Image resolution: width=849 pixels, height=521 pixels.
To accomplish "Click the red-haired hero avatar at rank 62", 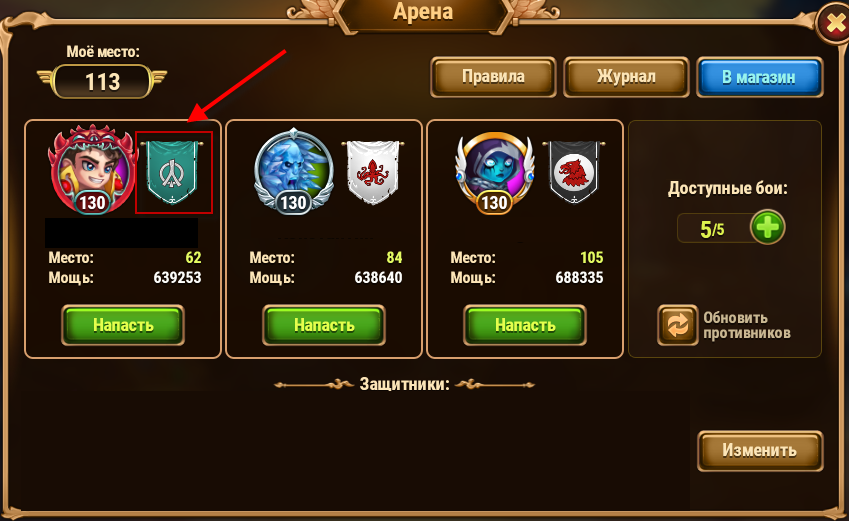I will 92,170.
